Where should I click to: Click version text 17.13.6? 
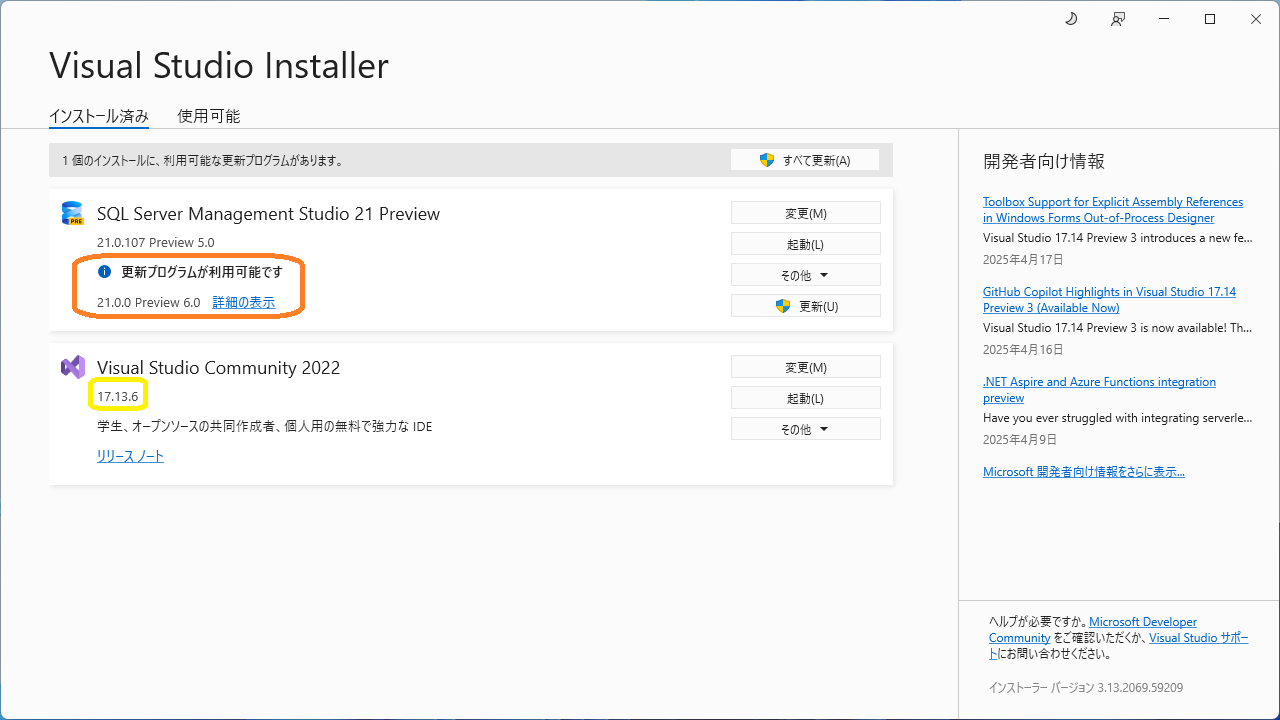pos(118,397)
